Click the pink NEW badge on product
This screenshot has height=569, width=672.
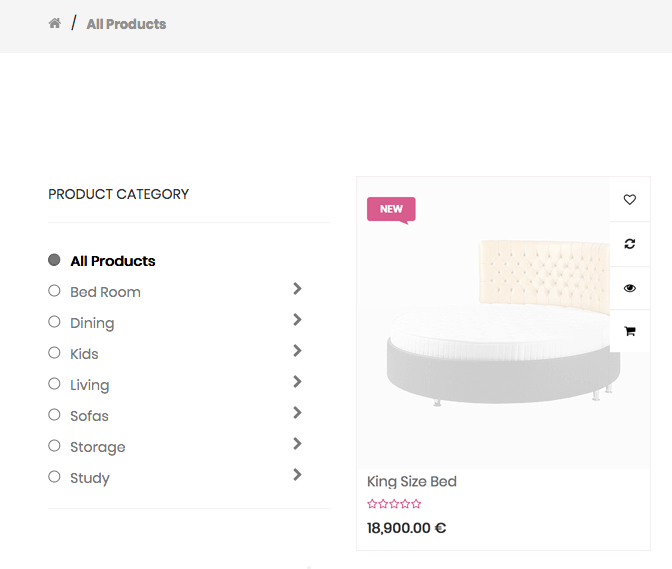(x=391, y=209)
